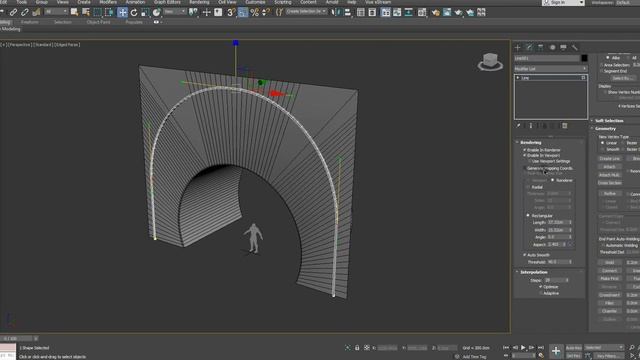
Task: Open the selection filter All dropdown
Action: point(56,12)
